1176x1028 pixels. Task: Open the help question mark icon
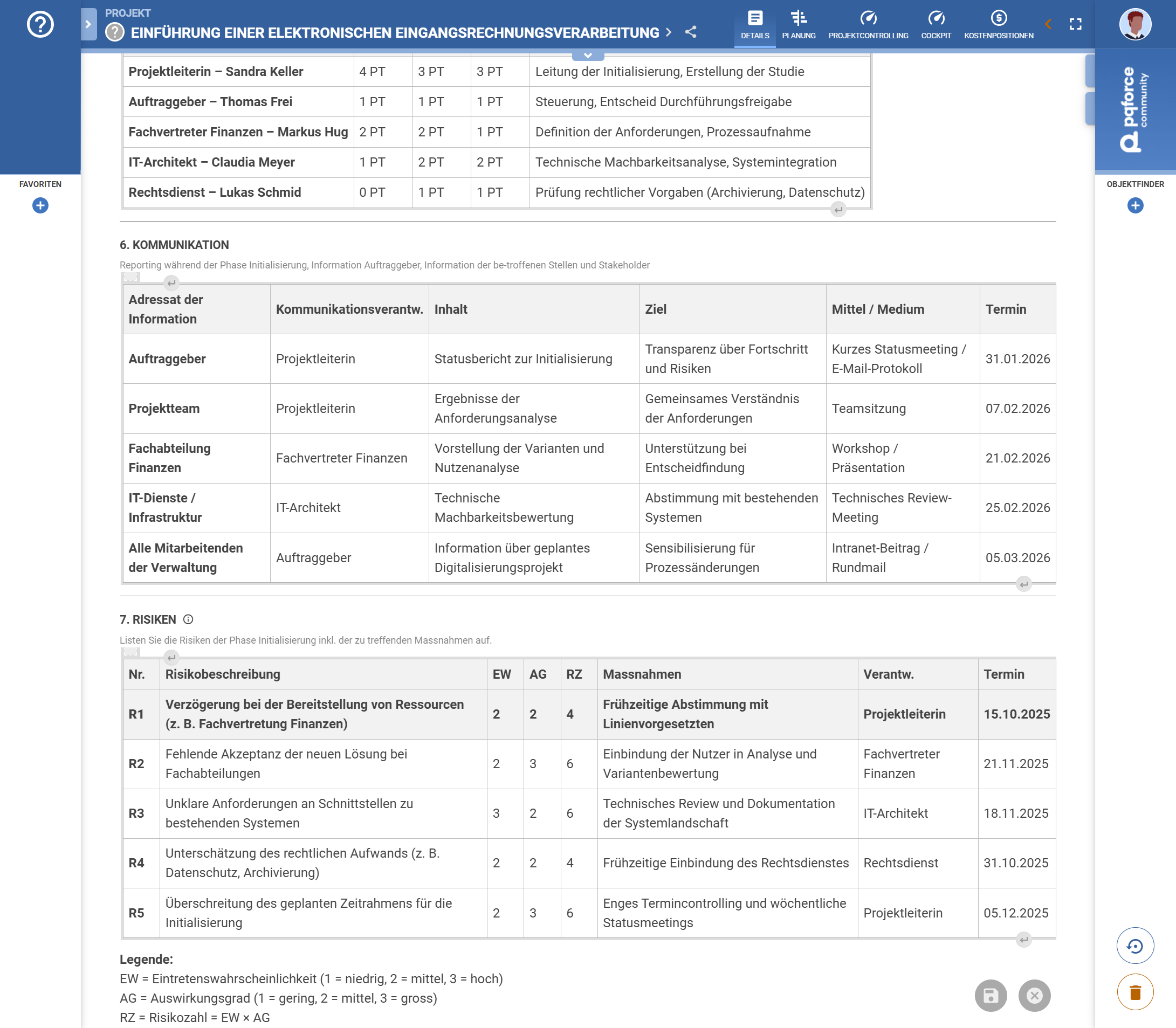coord(40,25)
